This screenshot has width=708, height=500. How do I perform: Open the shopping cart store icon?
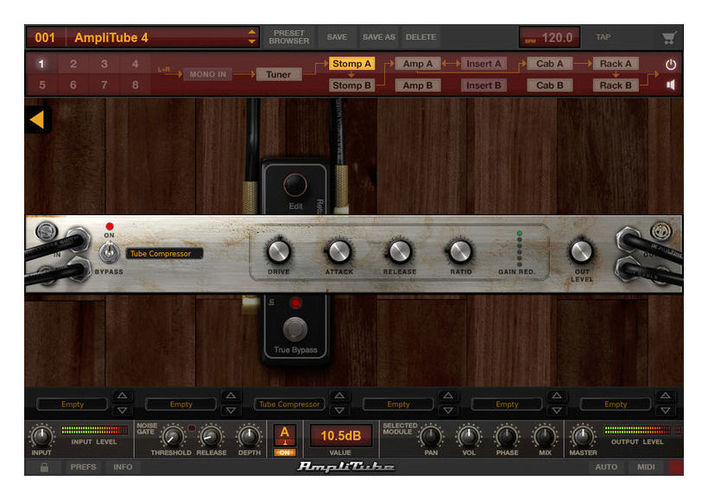click(669, 38)
